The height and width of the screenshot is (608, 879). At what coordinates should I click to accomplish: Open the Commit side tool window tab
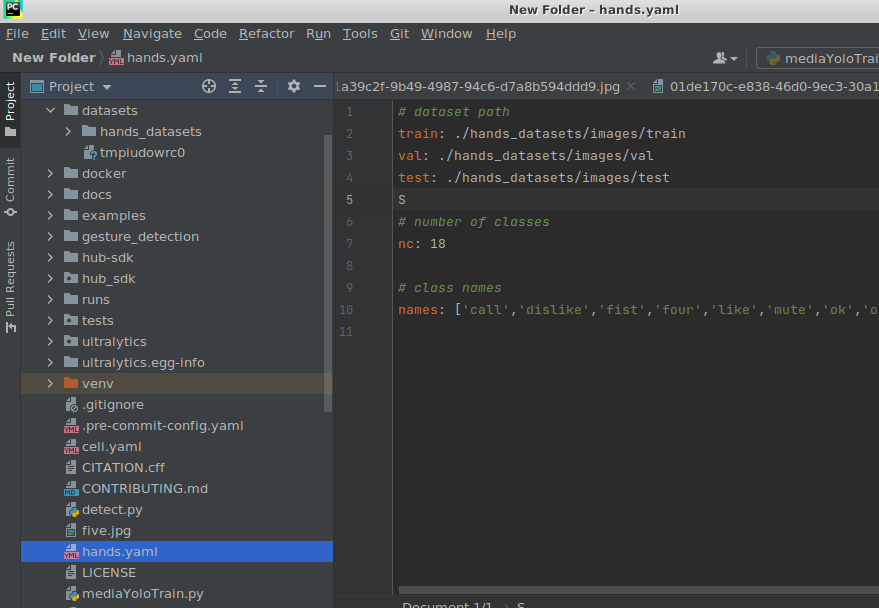pos(10,187)
